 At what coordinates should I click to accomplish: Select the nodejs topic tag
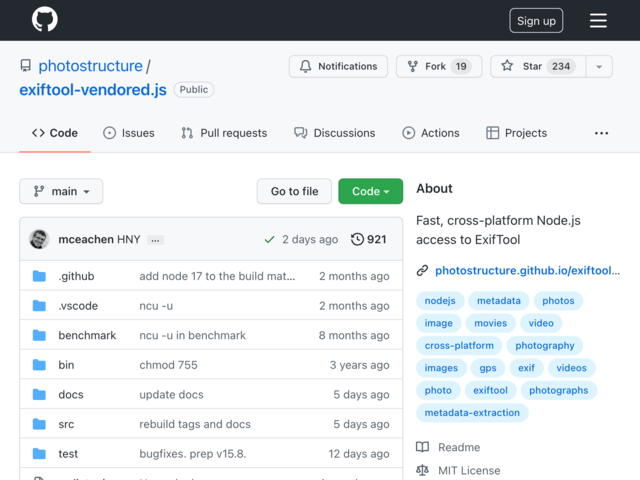pyautogui.click(x=440, y=301)
